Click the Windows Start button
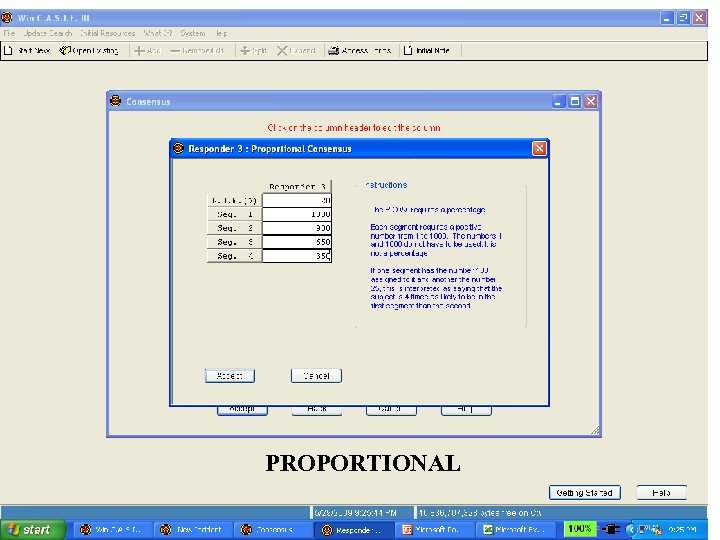The width and height of the screenshot is (720, 540). tap(33, 529)
